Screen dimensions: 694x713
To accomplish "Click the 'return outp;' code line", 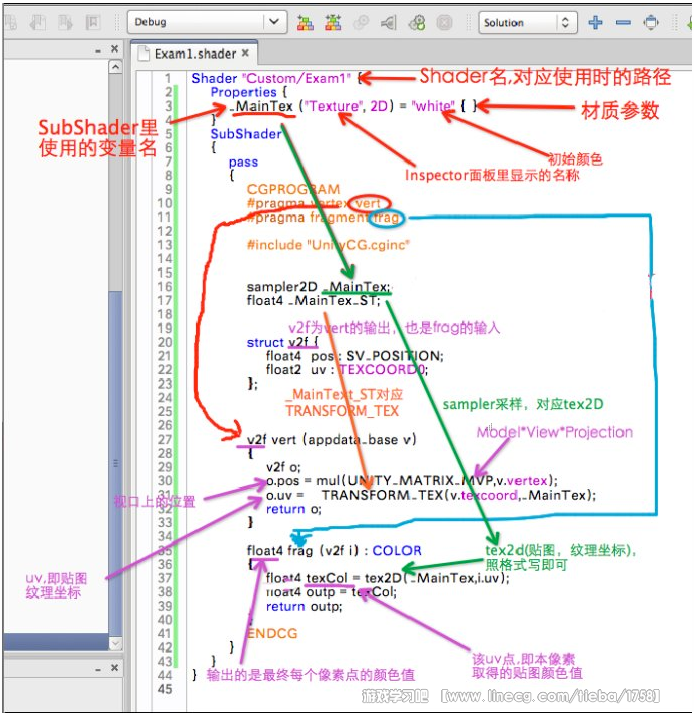I will pyautogui.click(x=304, y=606).
